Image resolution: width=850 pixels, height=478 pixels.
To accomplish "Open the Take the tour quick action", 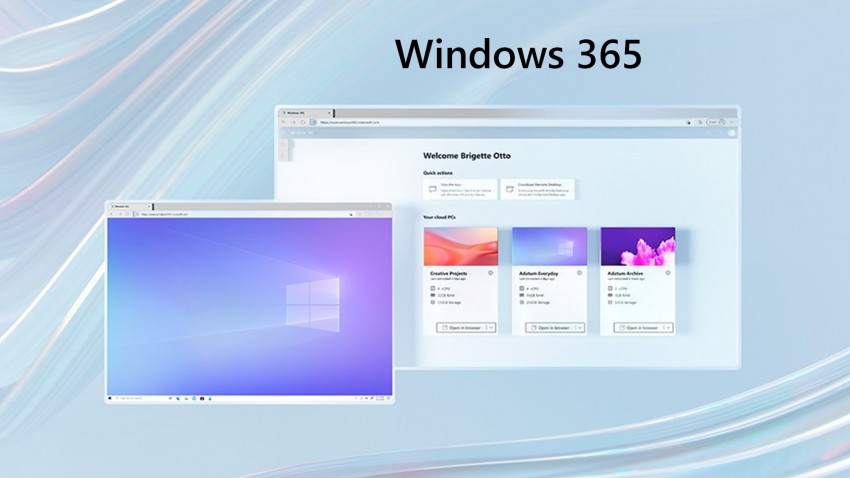I will tap(460, 189).
